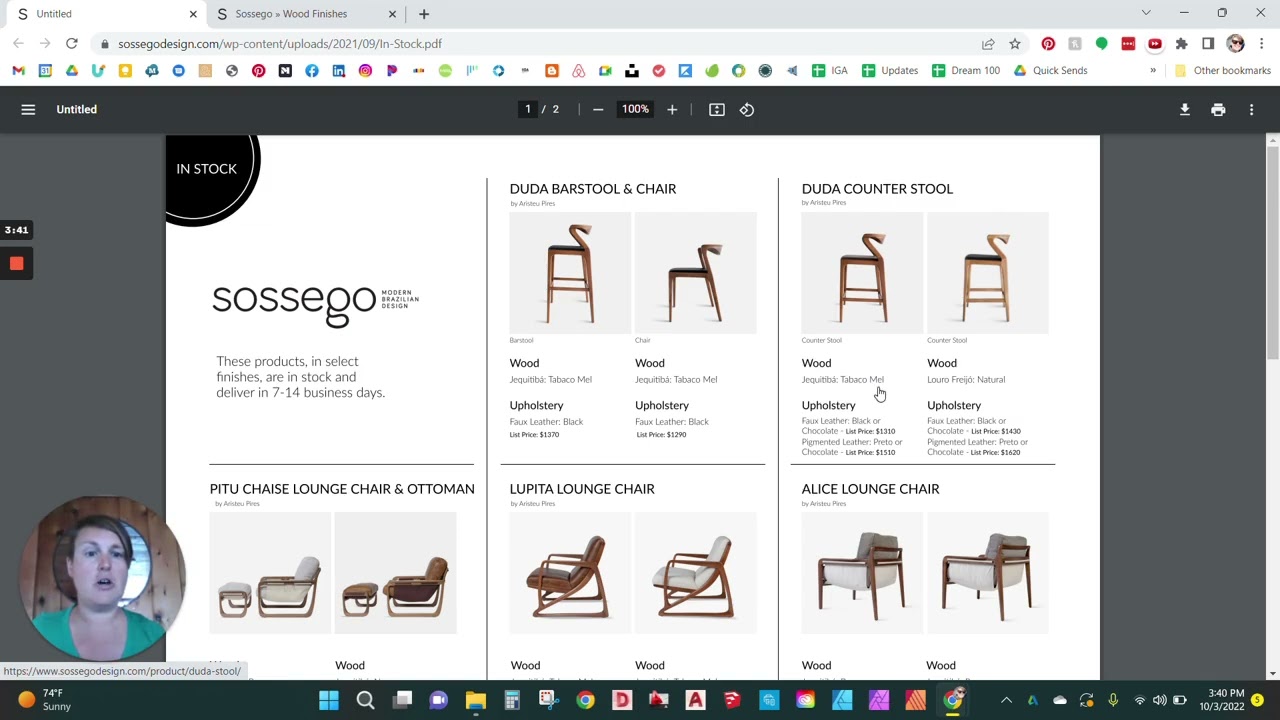
Task: Open the Quick Sends bookmark
Action: point(1050,70)
